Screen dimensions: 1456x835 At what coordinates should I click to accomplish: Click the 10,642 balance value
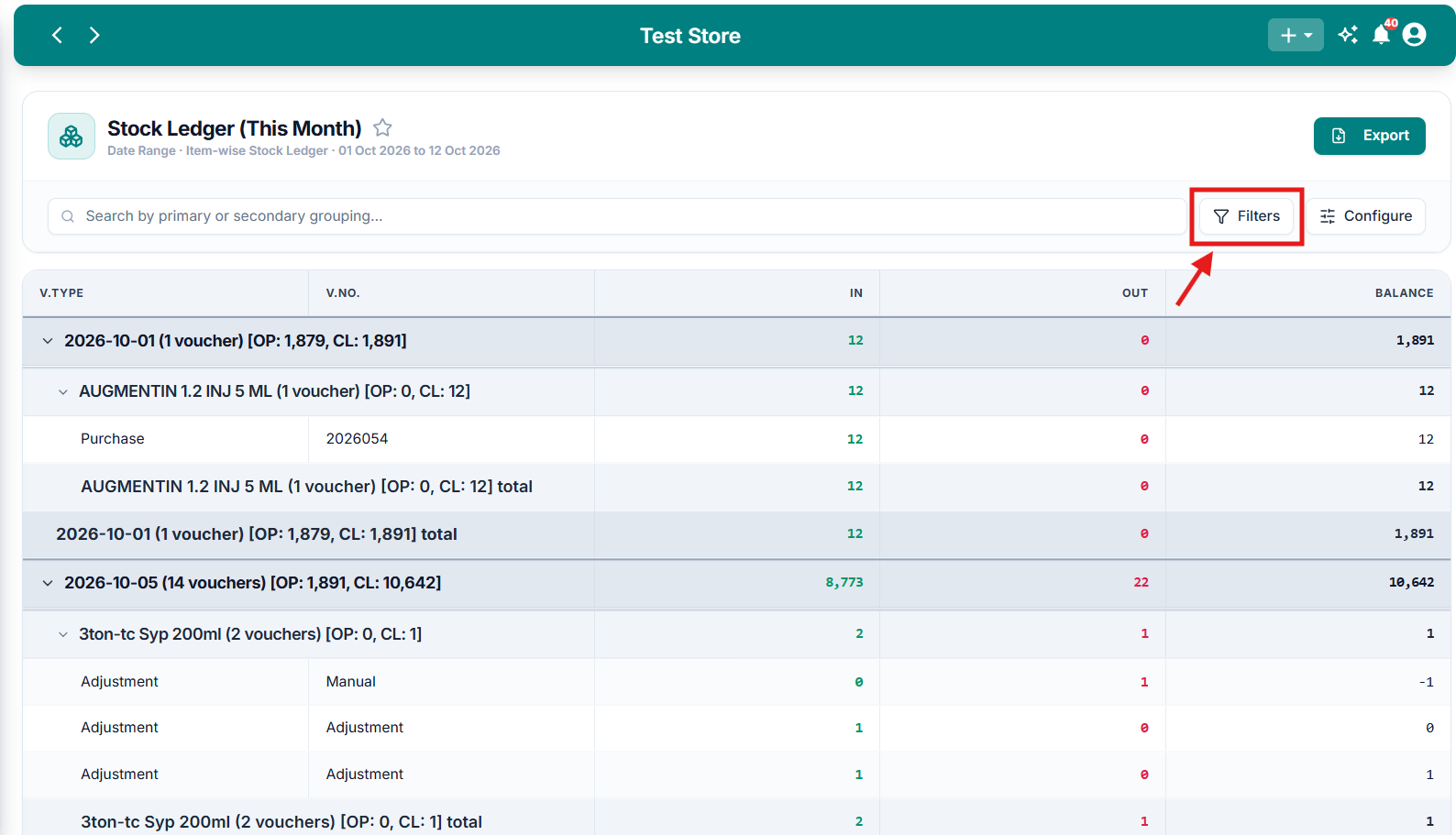1411,583
